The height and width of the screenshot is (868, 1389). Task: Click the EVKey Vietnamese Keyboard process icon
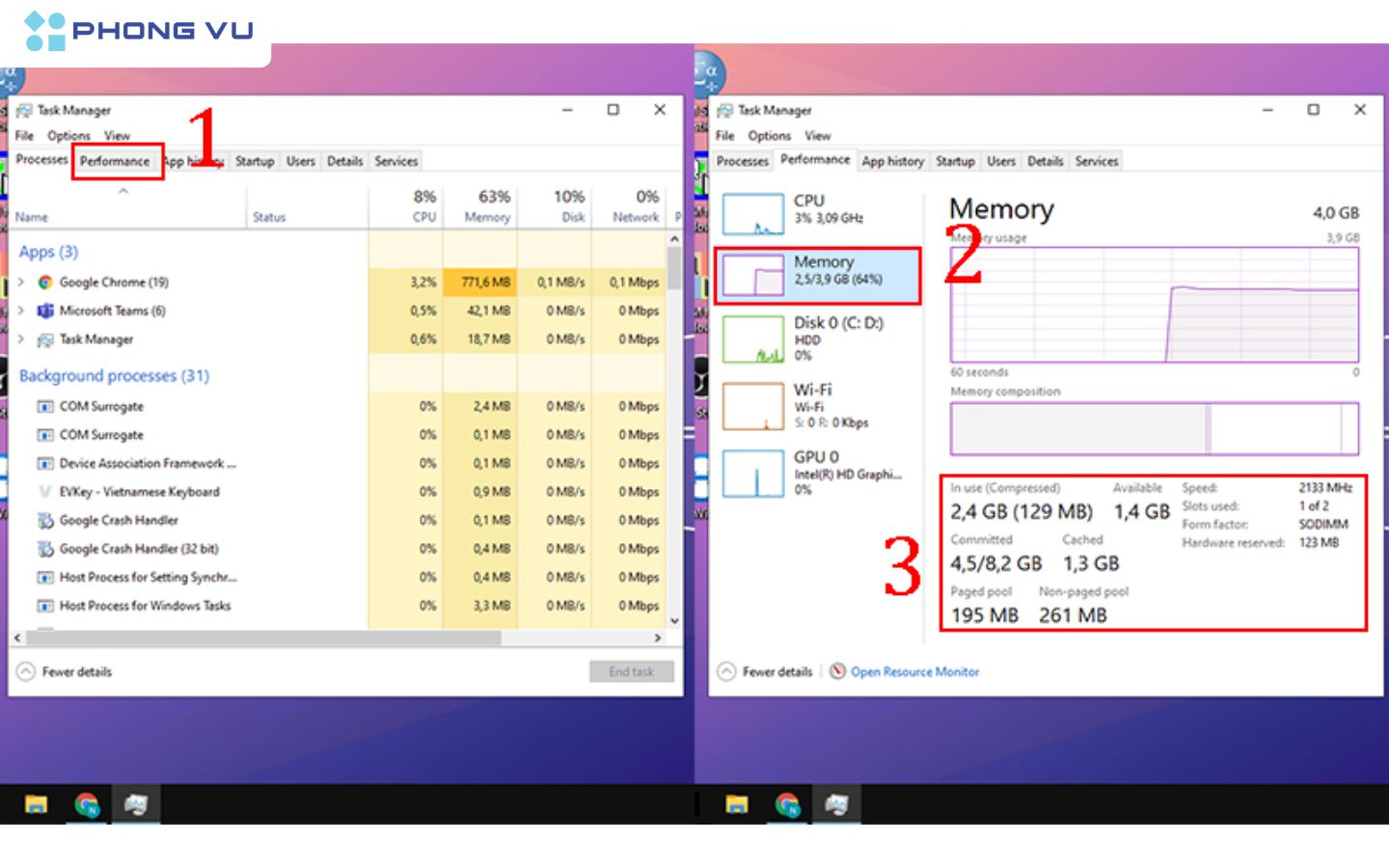click(44, 492)
